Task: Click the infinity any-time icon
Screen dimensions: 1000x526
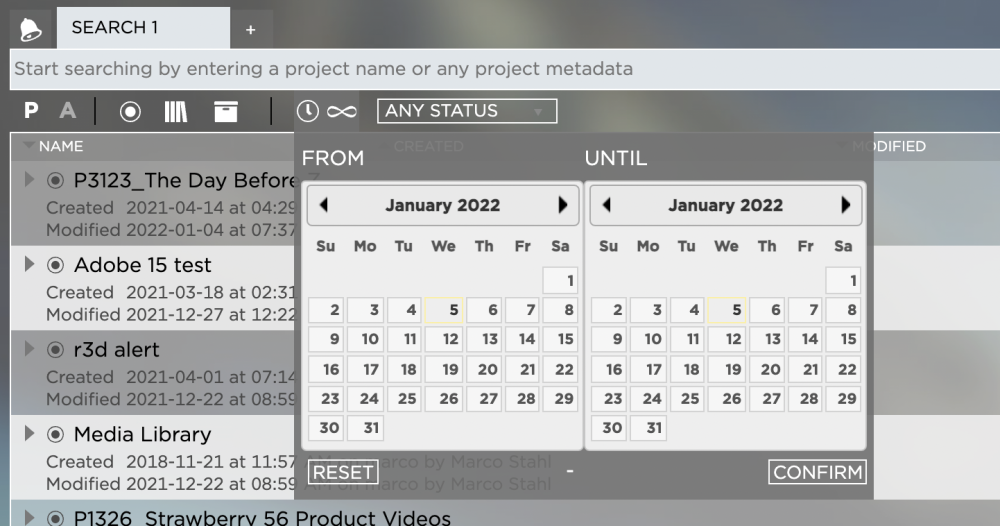Action: click(341, 111)
